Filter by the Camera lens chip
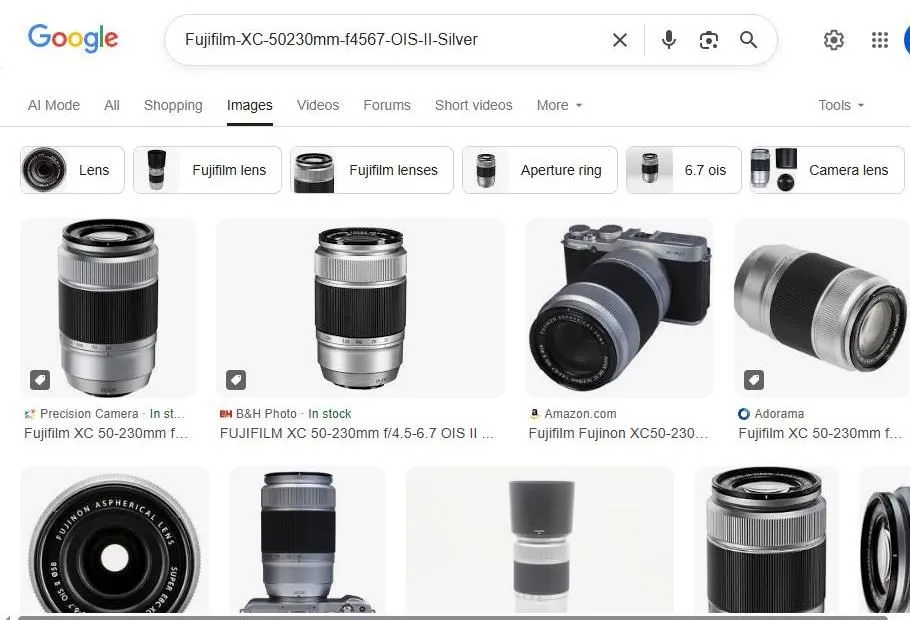910x620 pixels. (827, 170)
